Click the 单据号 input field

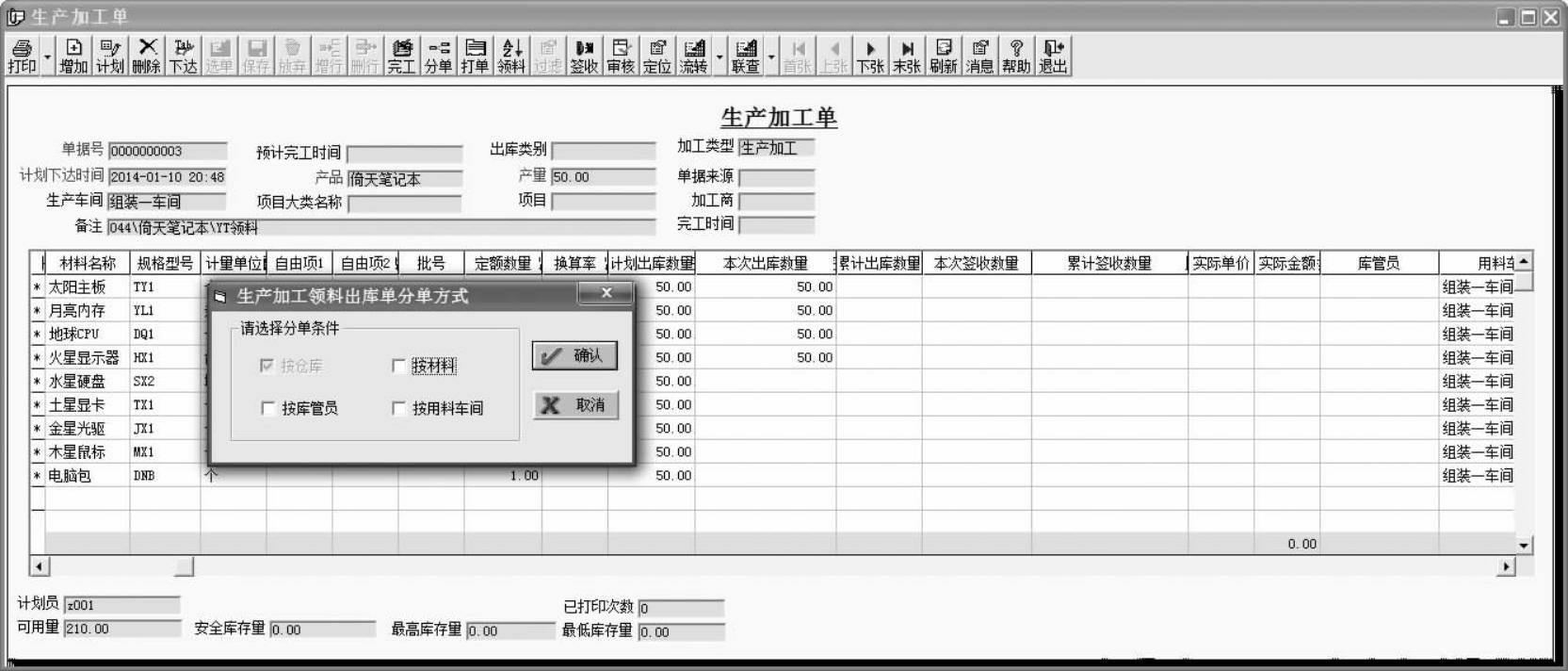pos(168,151)
